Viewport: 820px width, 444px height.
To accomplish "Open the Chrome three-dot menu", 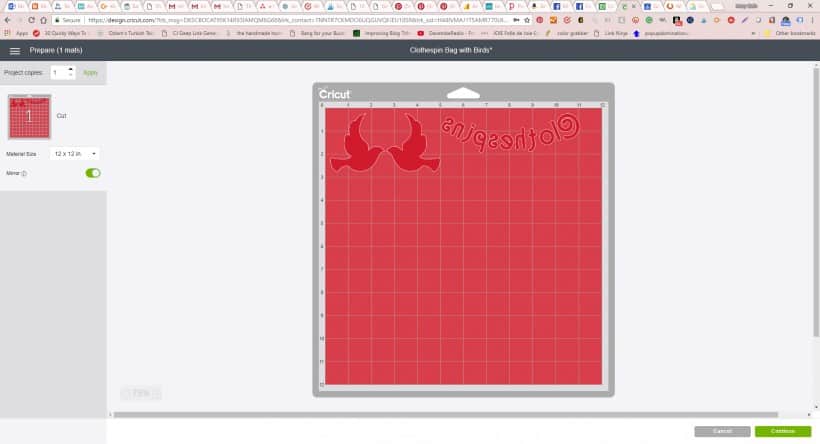I will click(x=813, y=20).
